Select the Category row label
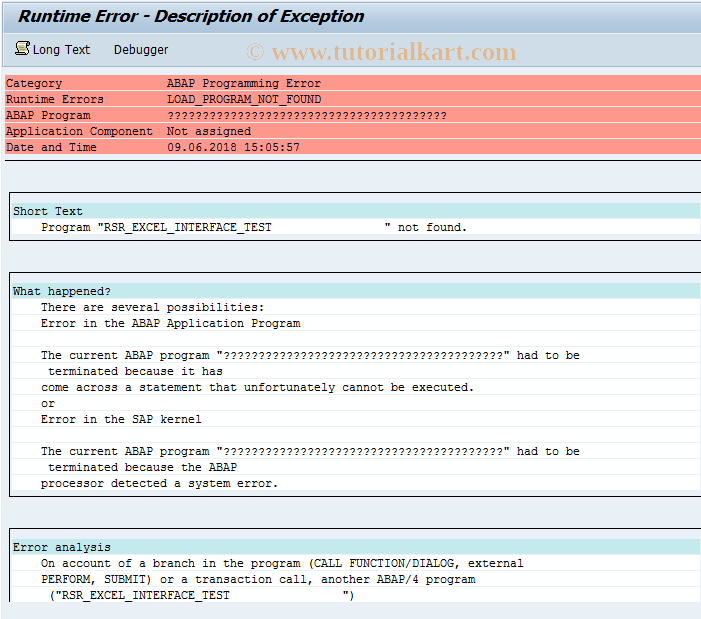This screenshot has width=701, height=619. 34,83
